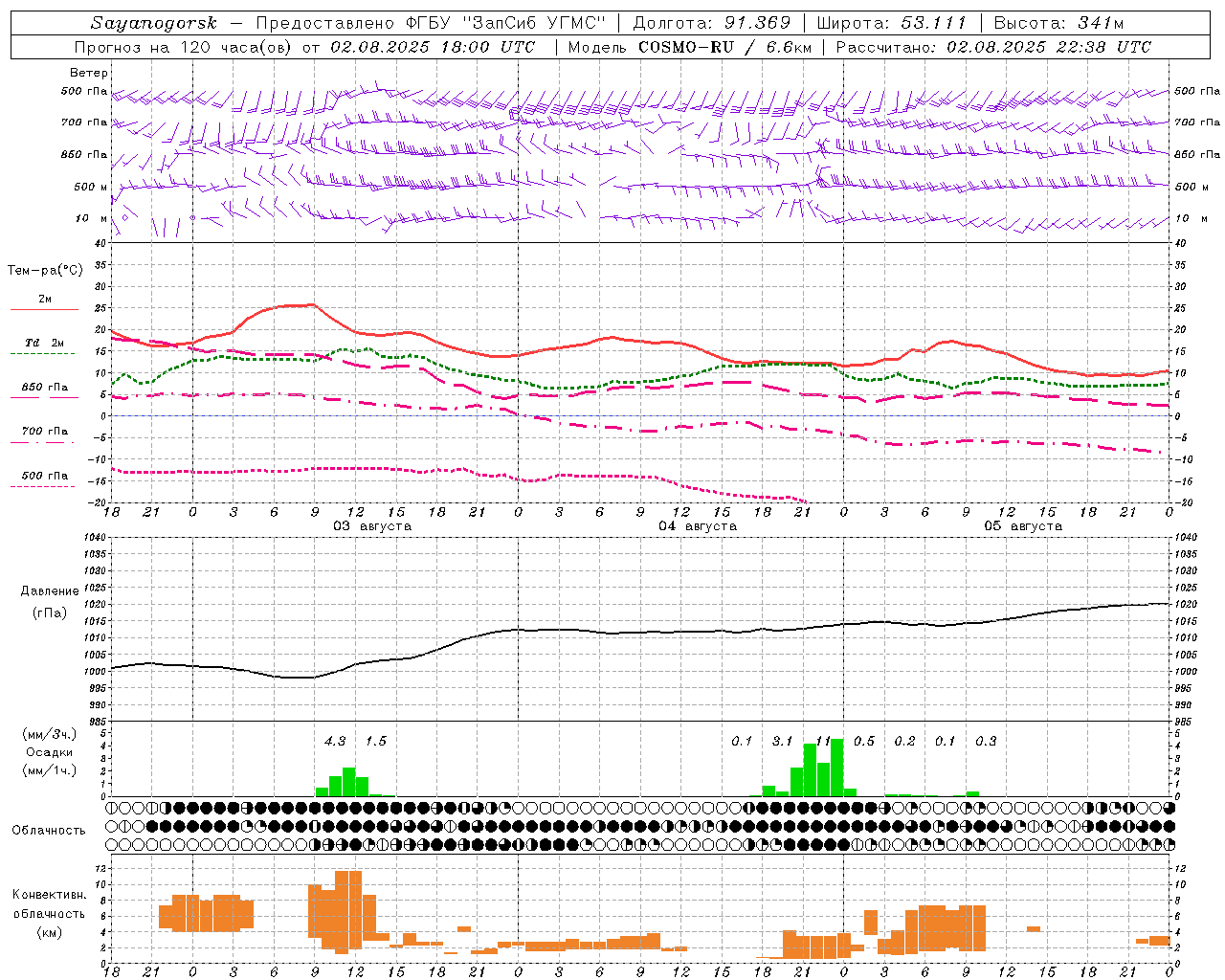Click the "Рассчитано: 02.08.2025 22:38 UTC" timestamp
Screen dimensions: 1225x980
(993, 47)
